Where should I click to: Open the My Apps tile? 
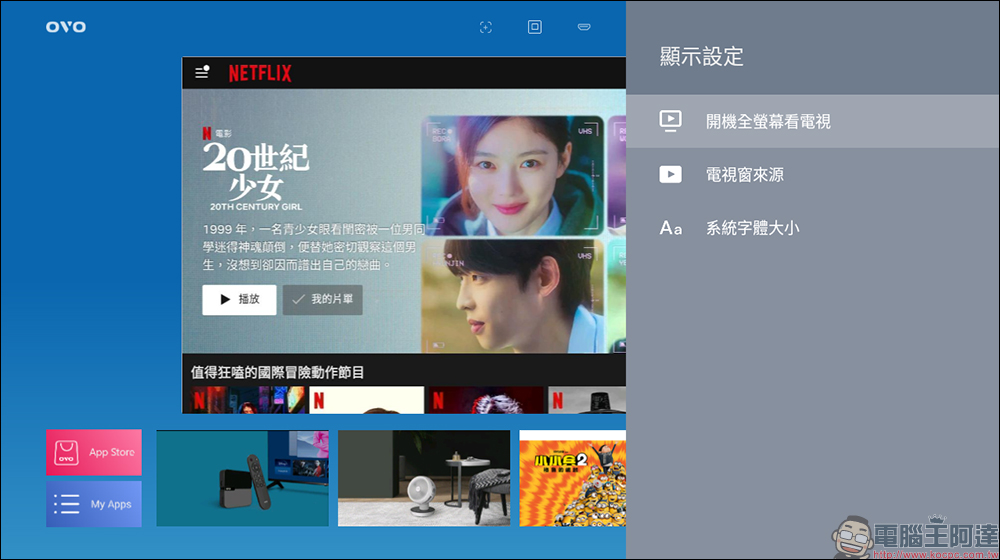point(94,504)
